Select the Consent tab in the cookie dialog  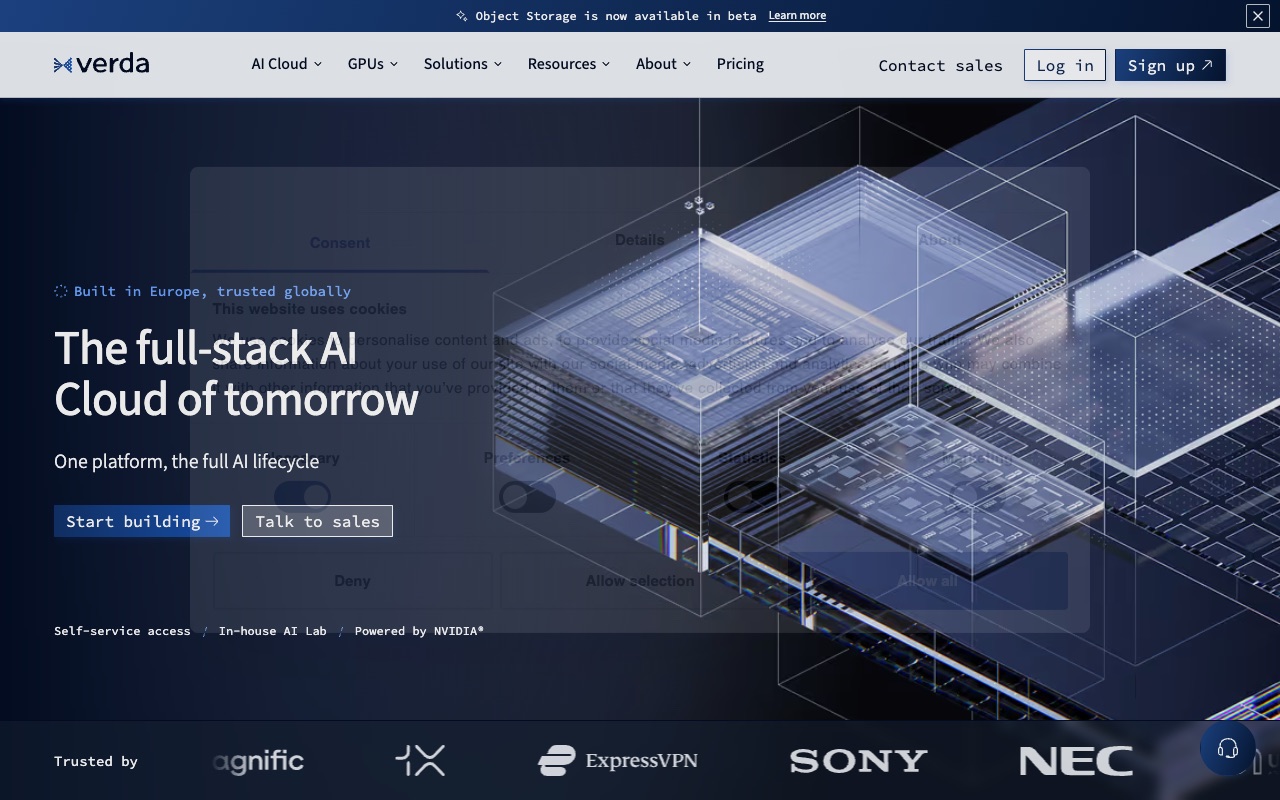click(340, 242)
